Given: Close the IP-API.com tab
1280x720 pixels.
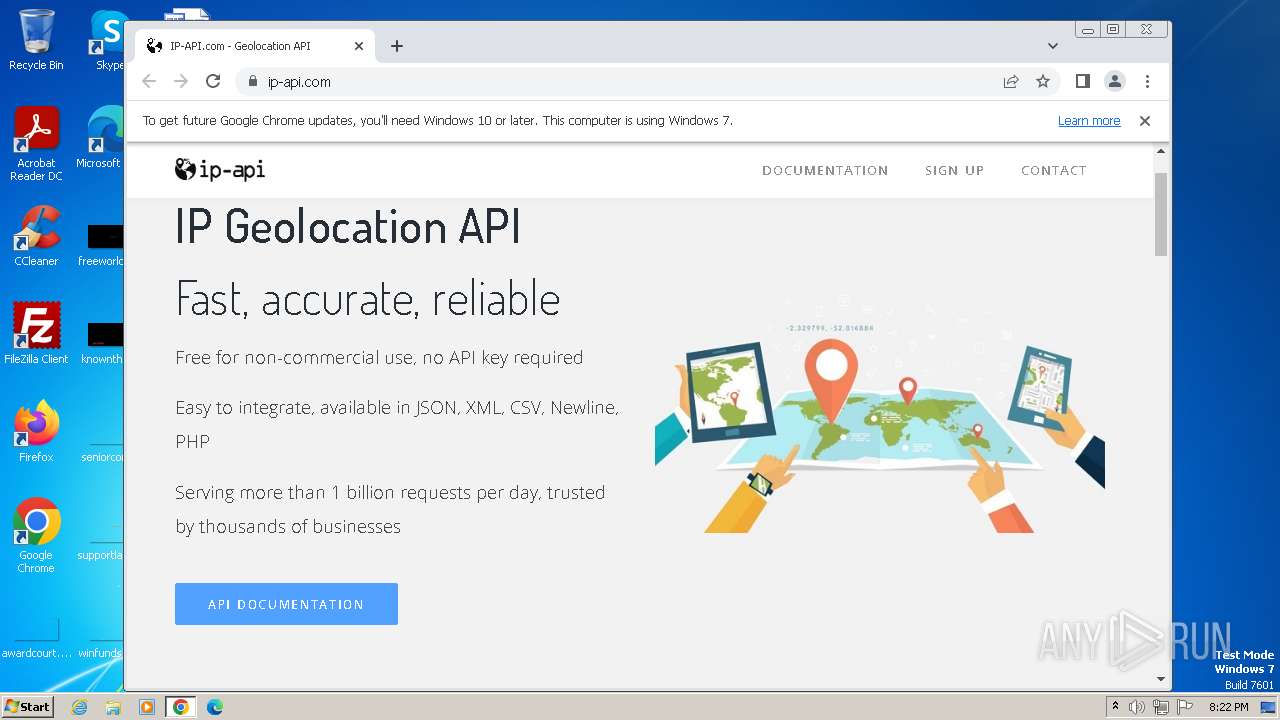Looking at the screenshot, I should click(x=359, y=46).
